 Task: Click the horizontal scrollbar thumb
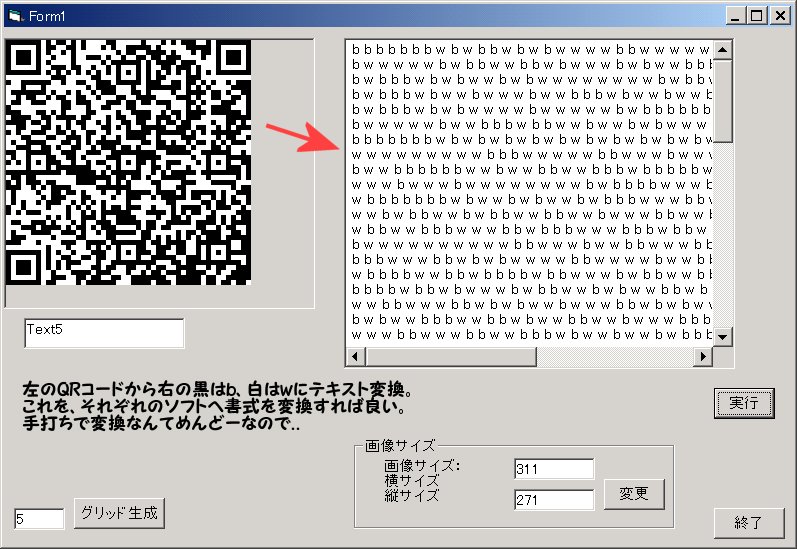point(450,356)
